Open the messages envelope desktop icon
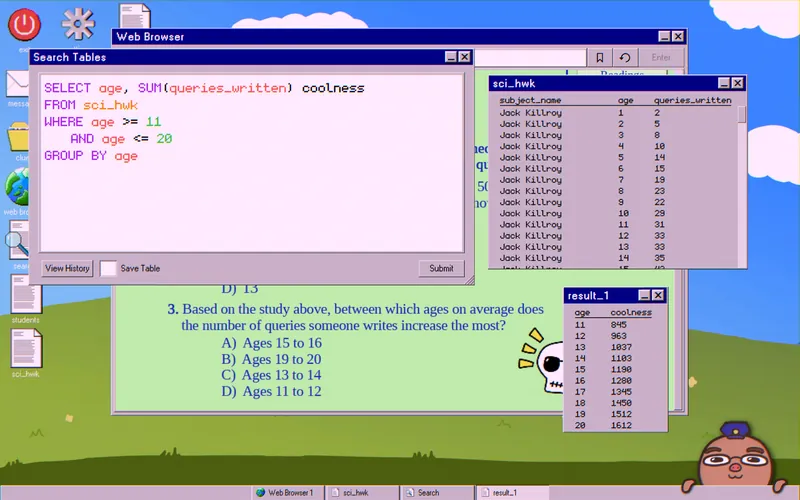Viewport: 800px width, 500px height. [x=17, y=84]
